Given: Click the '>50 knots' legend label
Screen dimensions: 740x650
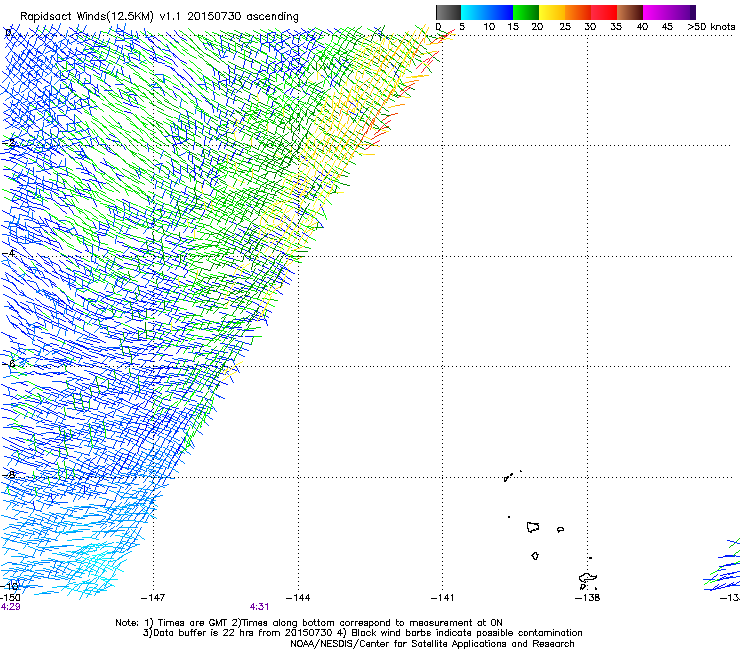Looking at the screenshot, I should click(x=711, y=27).
